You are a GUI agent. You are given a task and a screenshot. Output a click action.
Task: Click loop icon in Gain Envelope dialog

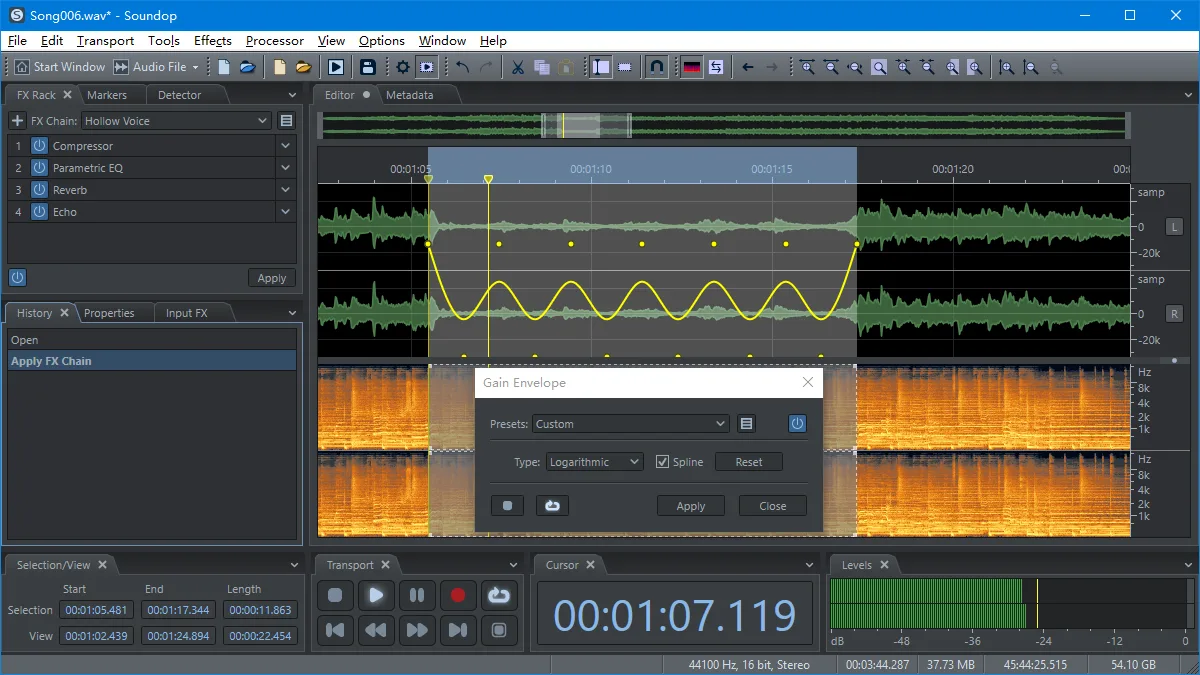[552, 506]
